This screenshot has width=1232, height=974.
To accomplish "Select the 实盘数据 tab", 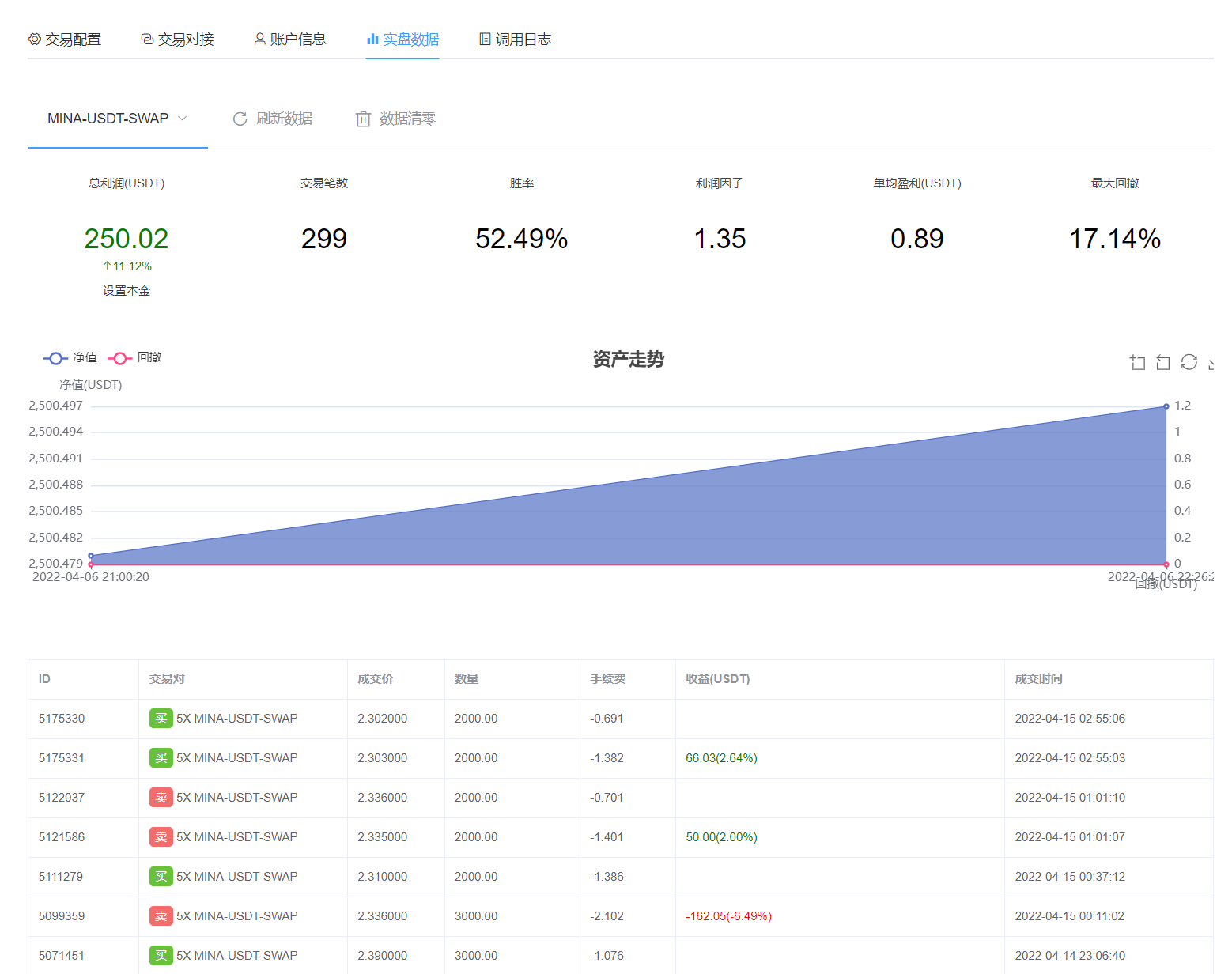I will tap(402, 39).
